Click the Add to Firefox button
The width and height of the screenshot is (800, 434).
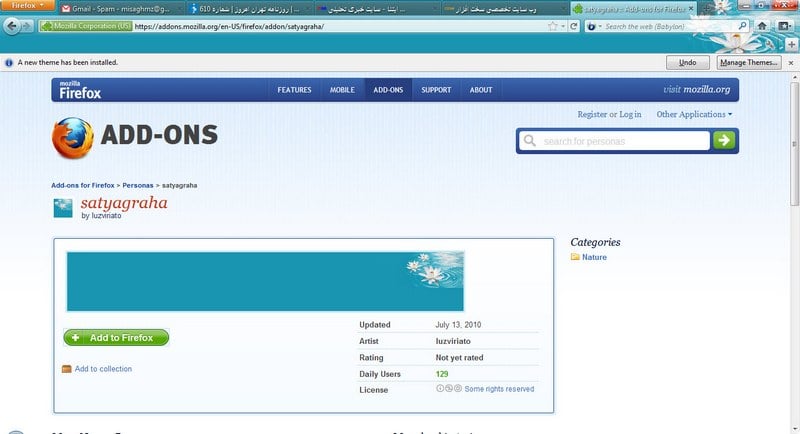(x=116, y=338)
